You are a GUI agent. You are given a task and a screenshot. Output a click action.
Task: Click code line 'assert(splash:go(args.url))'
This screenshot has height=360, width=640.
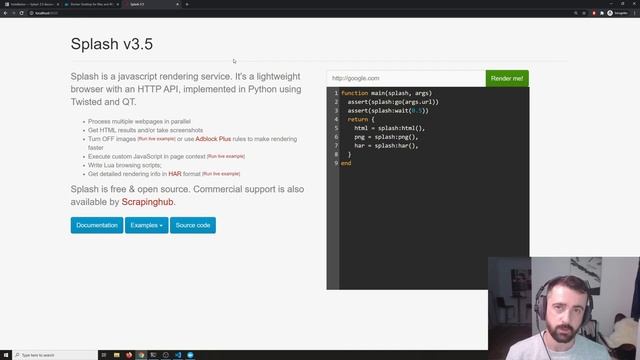[x=393, y=102]
